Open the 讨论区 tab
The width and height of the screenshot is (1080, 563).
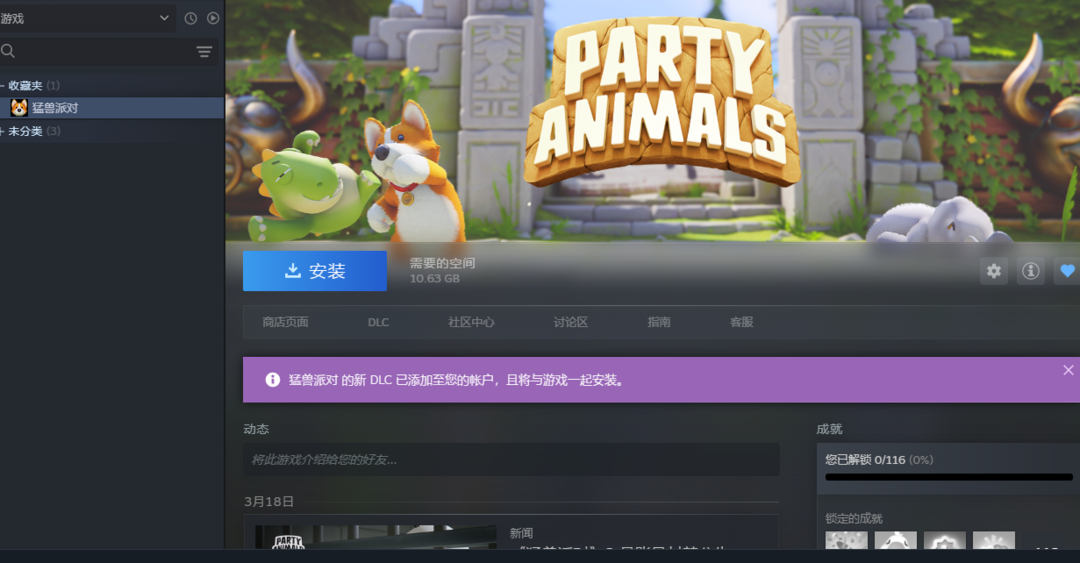(x=571, y=322)
